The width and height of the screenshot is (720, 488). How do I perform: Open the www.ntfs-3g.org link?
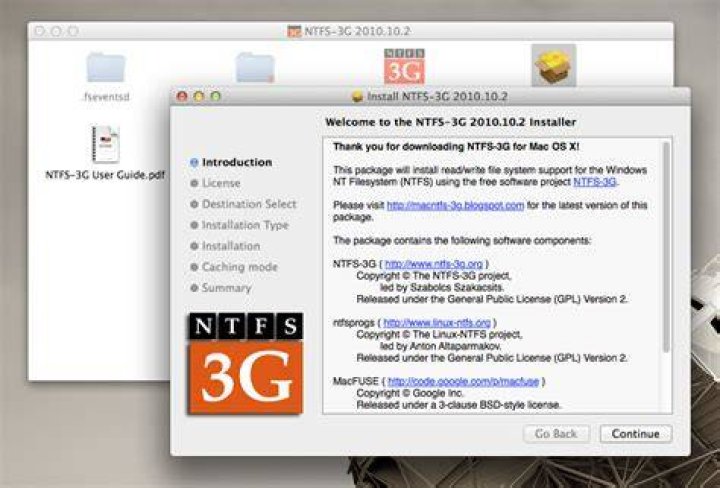coord(434,264)
